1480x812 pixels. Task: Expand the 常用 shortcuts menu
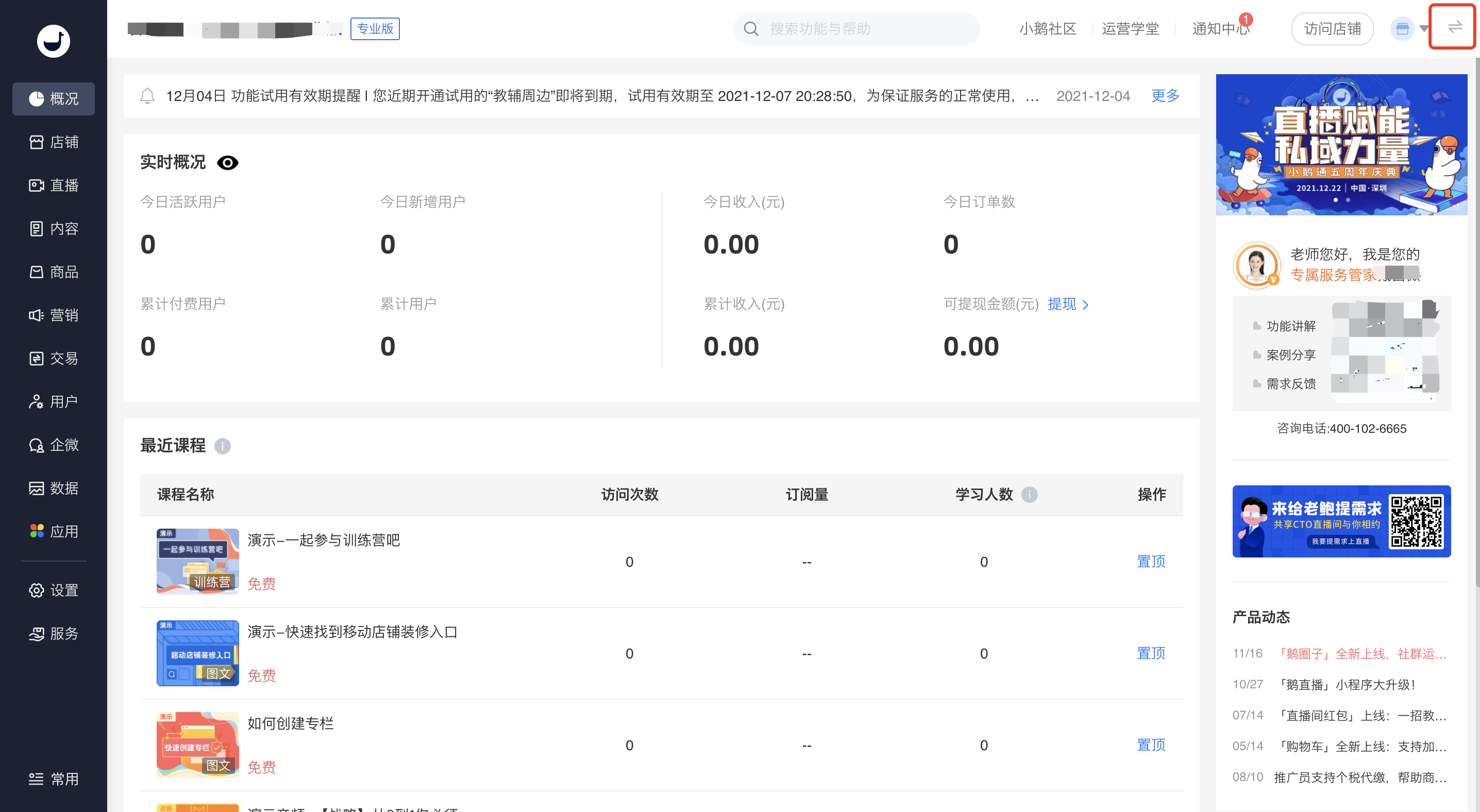point(54,779)
